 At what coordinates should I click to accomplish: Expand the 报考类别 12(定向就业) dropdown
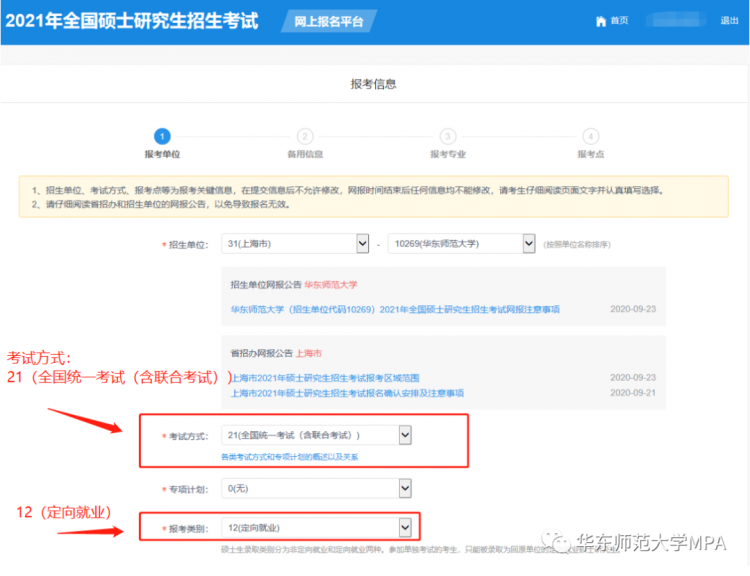coord(317,527)
